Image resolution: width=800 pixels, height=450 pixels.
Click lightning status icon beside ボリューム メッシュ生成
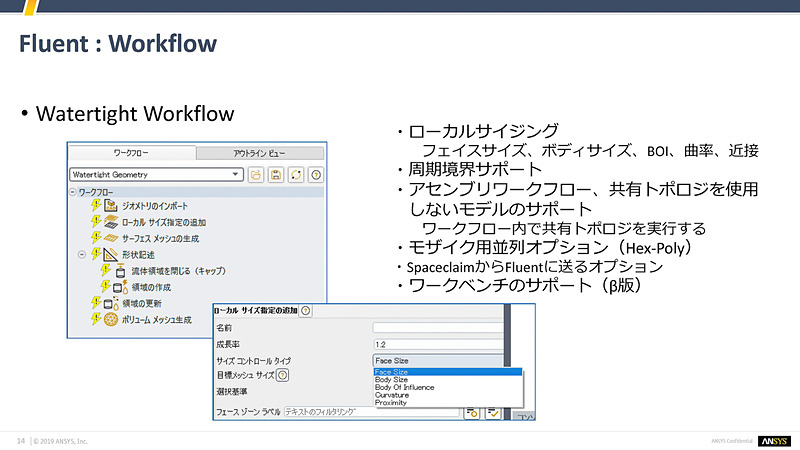click(x=96, y=319)
